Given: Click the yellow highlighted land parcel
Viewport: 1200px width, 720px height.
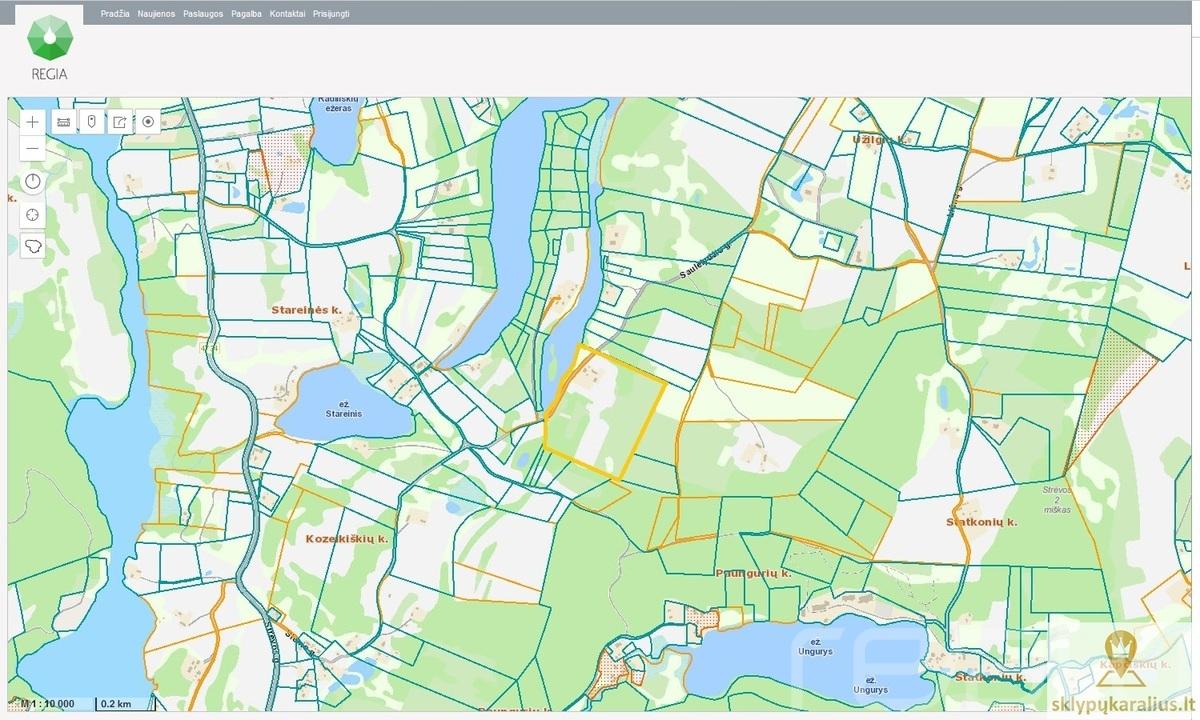Looking at the screenshot, I should pos(604,413).
